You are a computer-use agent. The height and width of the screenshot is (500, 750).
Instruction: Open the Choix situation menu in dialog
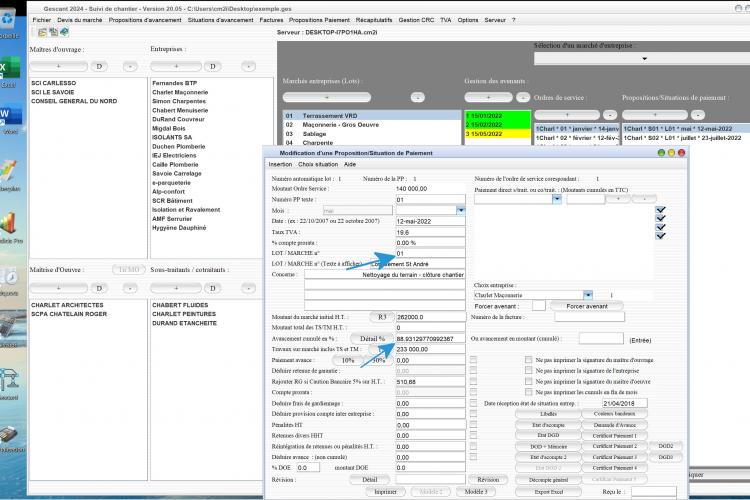pos(318,164)
